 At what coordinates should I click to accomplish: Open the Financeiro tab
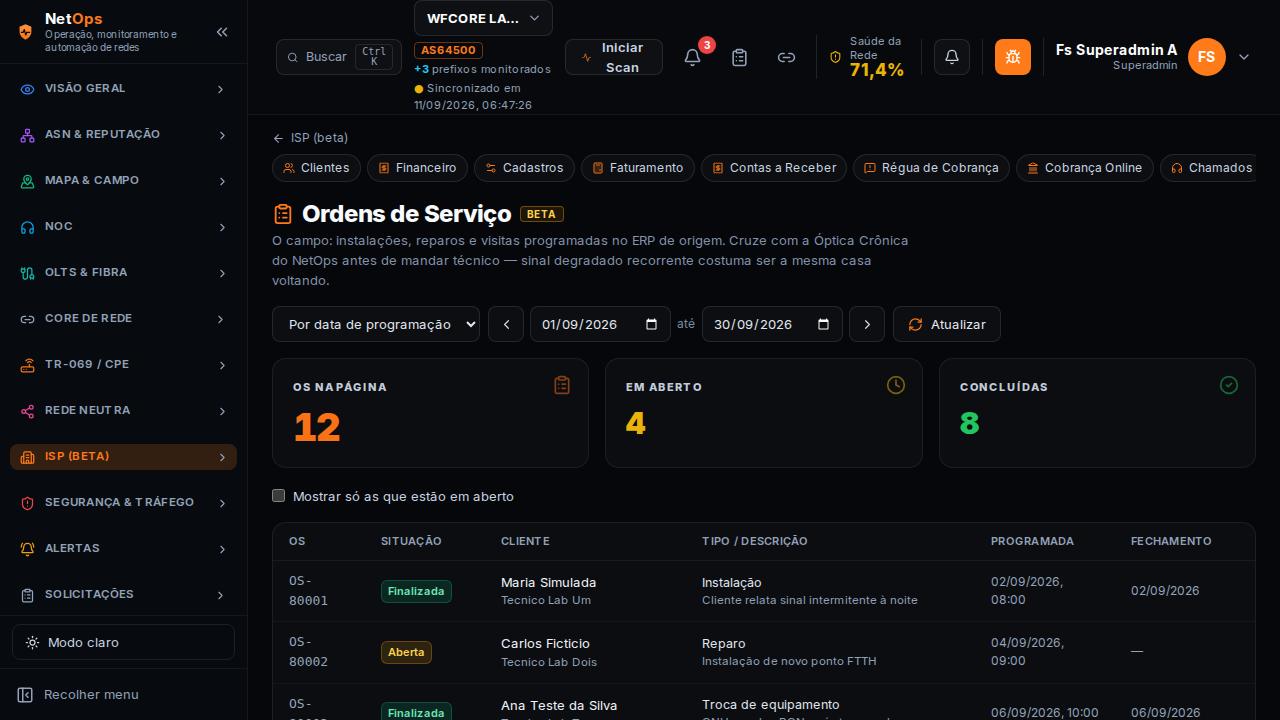pos(417,168)
